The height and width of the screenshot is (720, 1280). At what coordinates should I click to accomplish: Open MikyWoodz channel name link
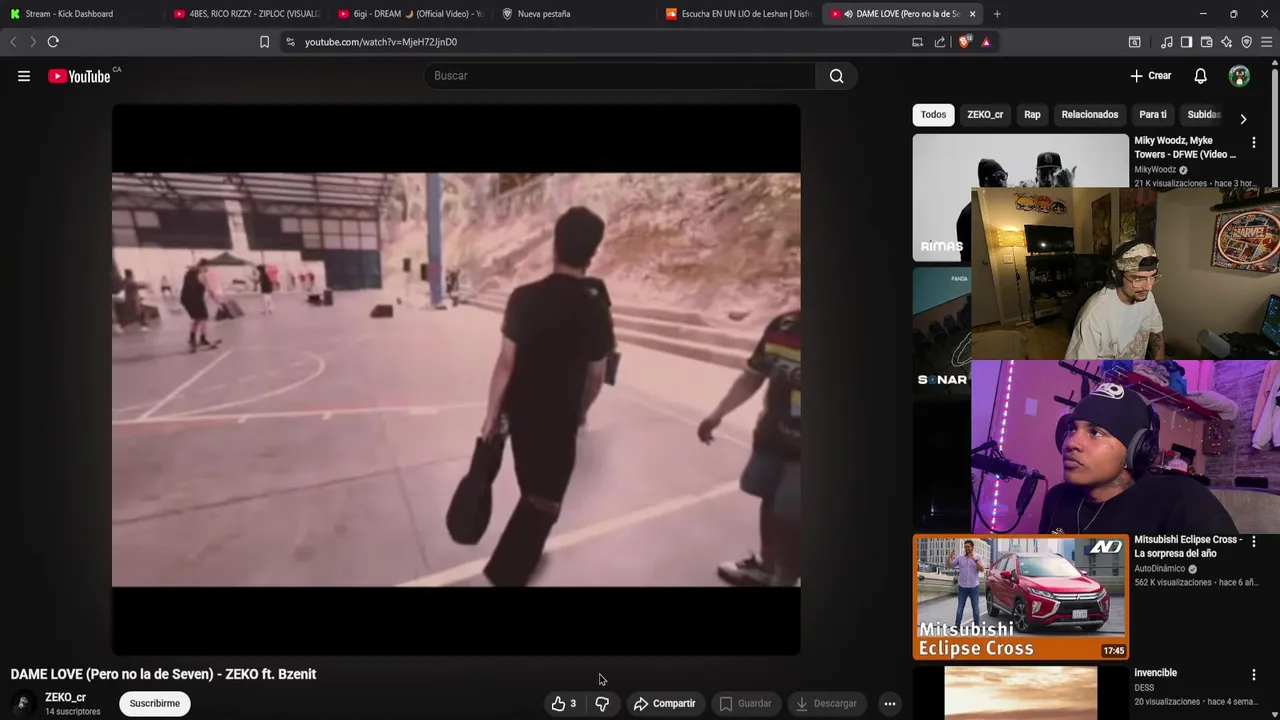1155,169
